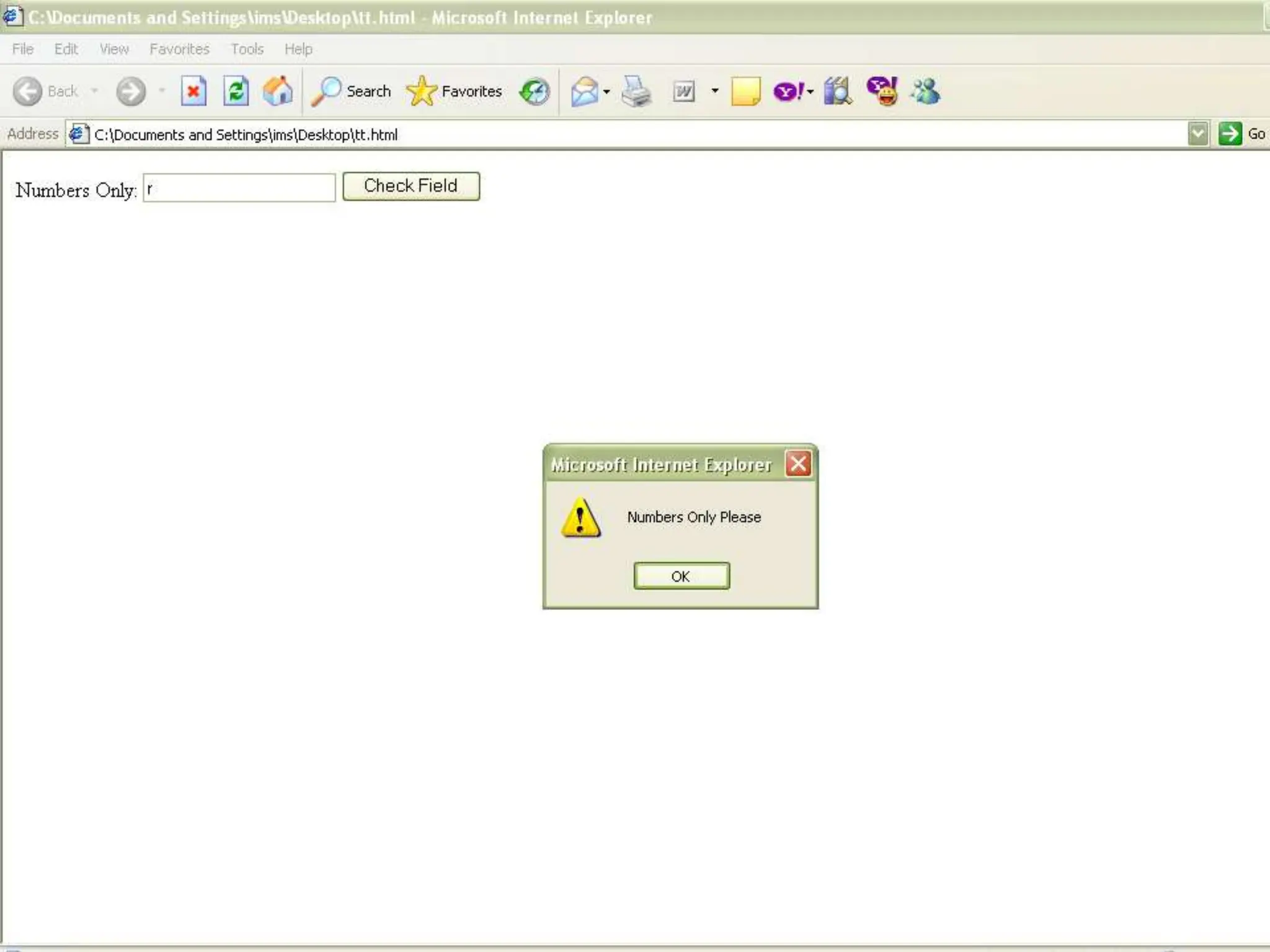The image size is (1270, 952).
Task: Click the Windows Messenger icon
Action: coord(925,92)
